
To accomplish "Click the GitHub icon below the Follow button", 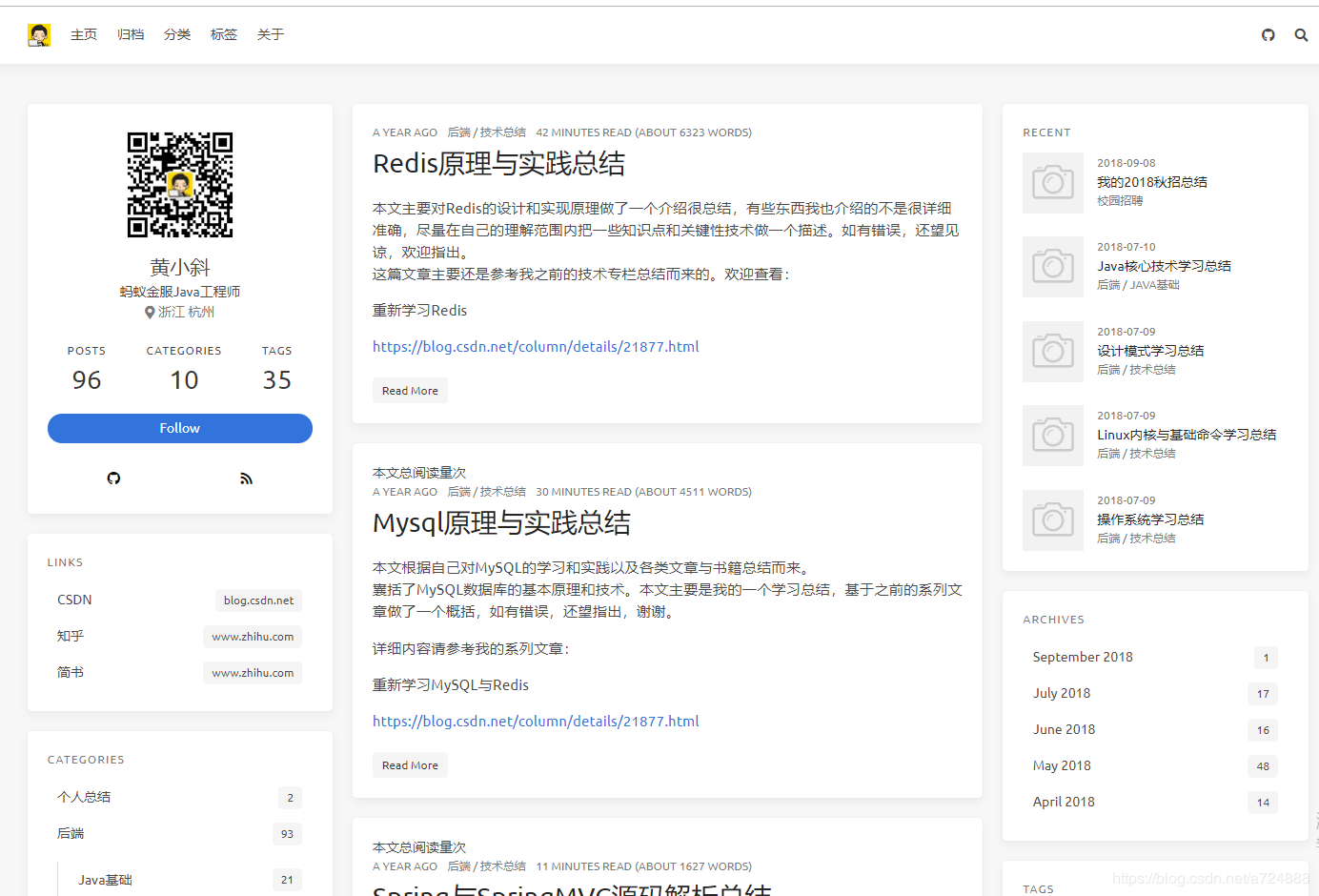I will pyautogui.click(x=113, y=478).
